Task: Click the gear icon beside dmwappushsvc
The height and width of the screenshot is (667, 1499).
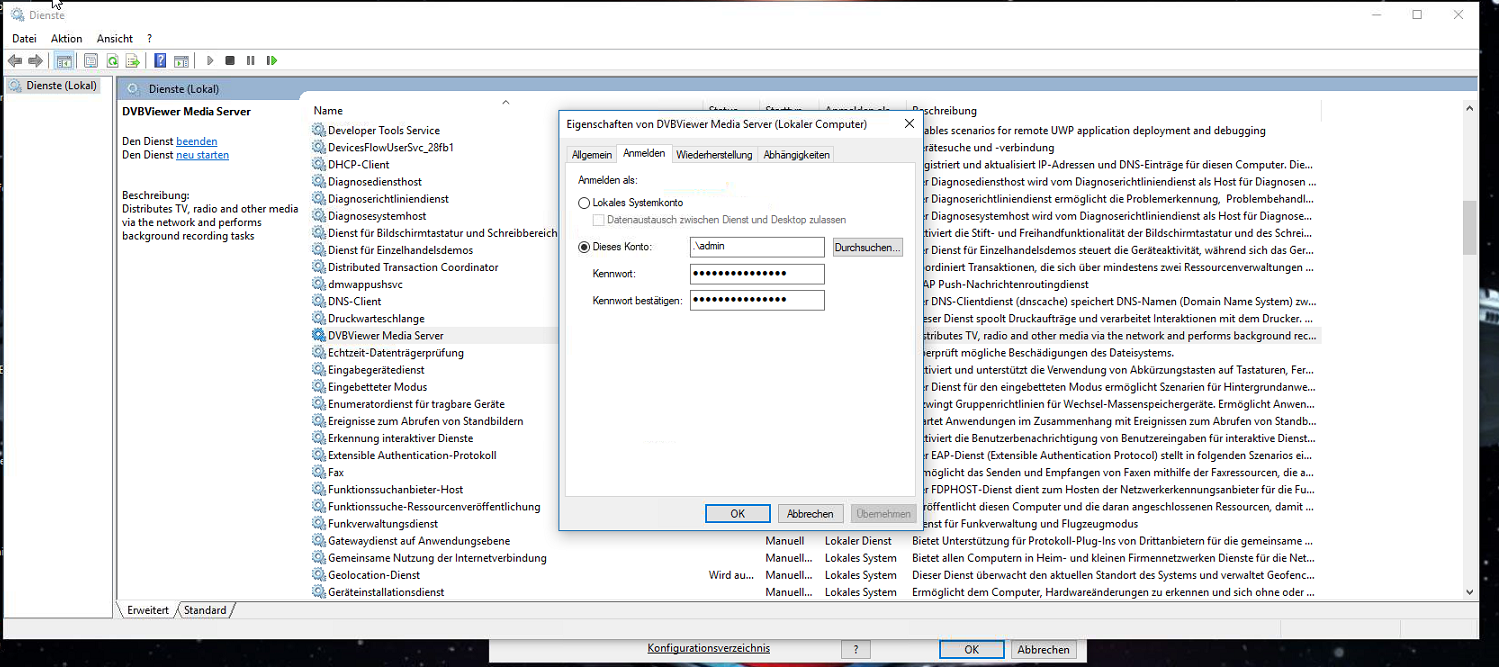Action: (x=319, y=284)
